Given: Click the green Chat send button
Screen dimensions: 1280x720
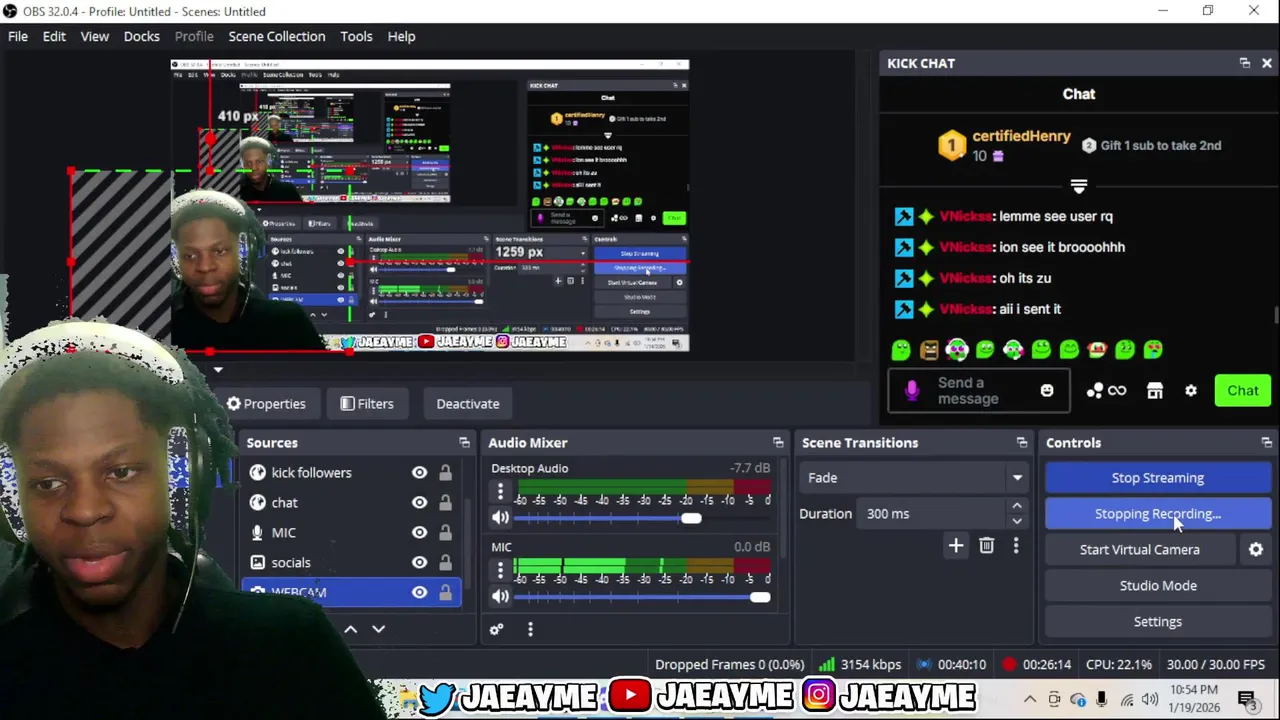Looking at the screenshot, I should (1243, 391).
